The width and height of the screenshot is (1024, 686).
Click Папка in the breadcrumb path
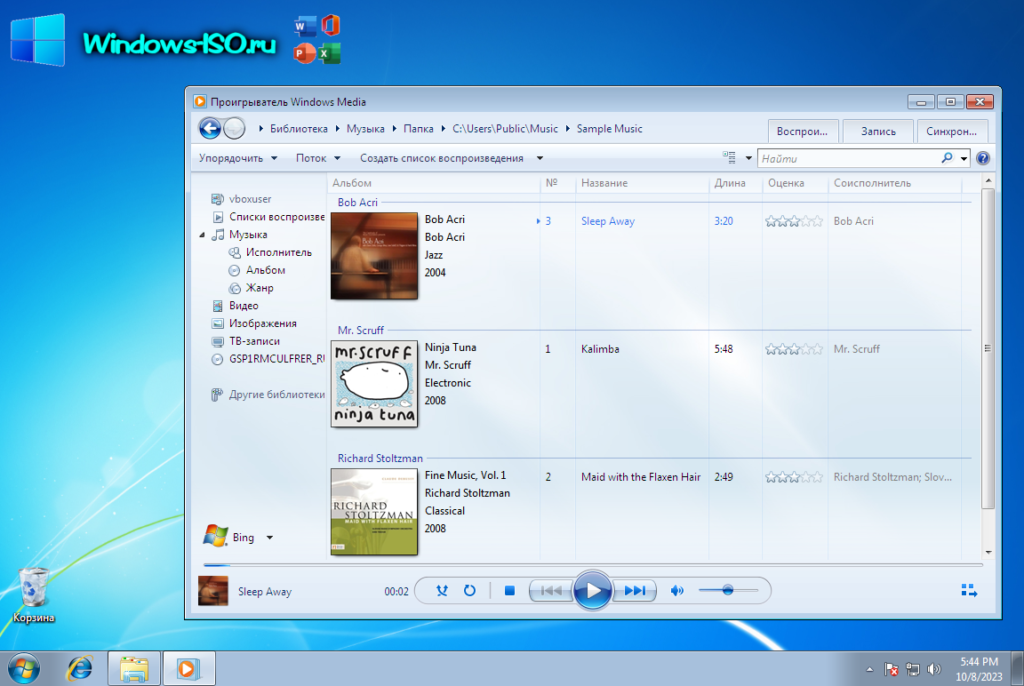(418, 129)
